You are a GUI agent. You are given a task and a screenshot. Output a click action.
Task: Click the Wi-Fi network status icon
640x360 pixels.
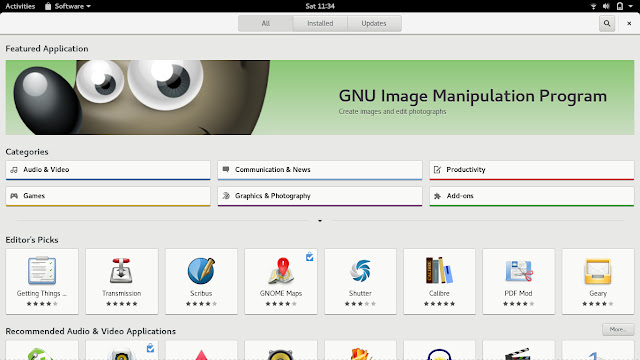(x=593, y=6)
